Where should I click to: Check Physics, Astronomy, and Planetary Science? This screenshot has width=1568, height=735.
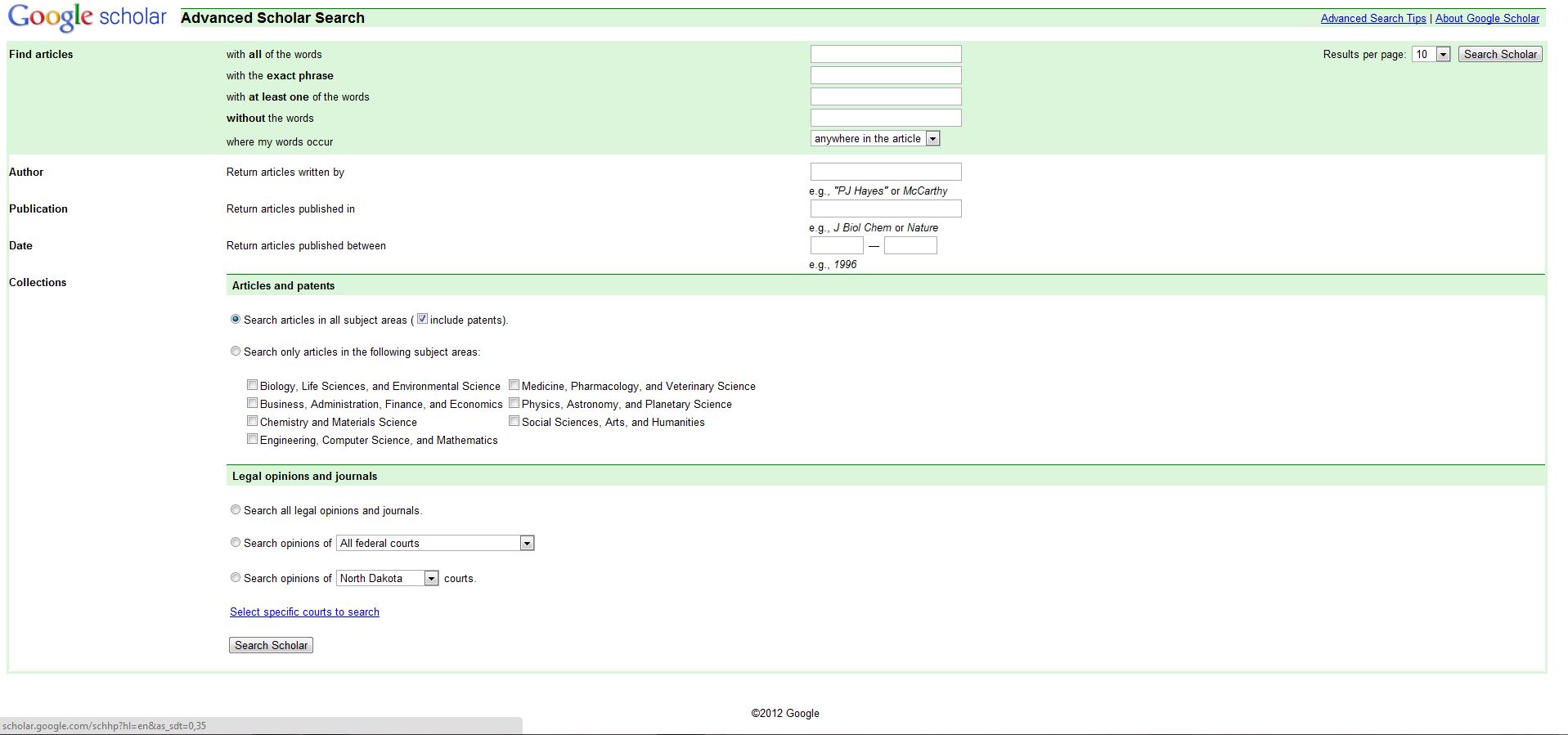pos(514,403)
